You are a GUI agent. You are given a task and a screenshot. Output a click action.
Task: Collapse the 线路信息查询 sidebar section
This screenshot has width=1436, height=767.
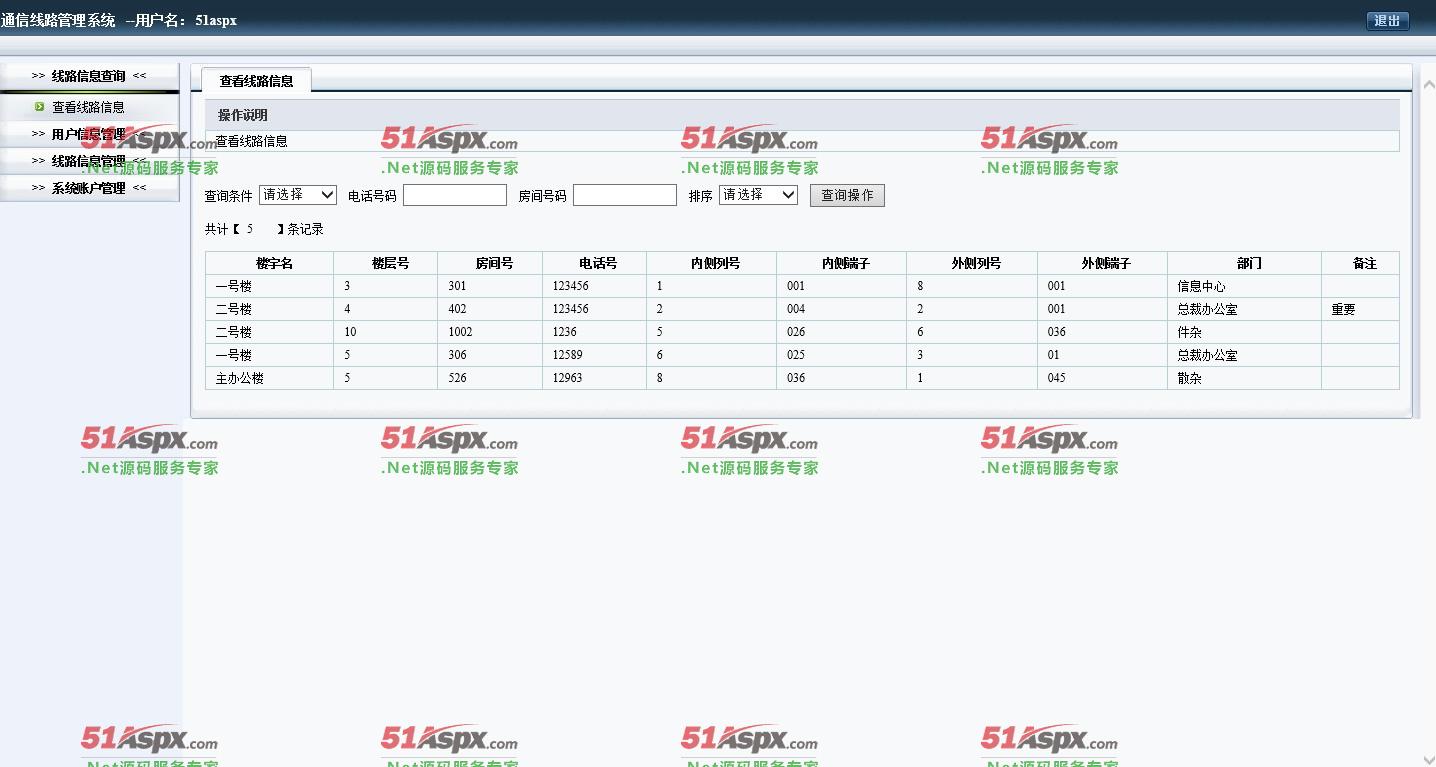pos(89,76)
